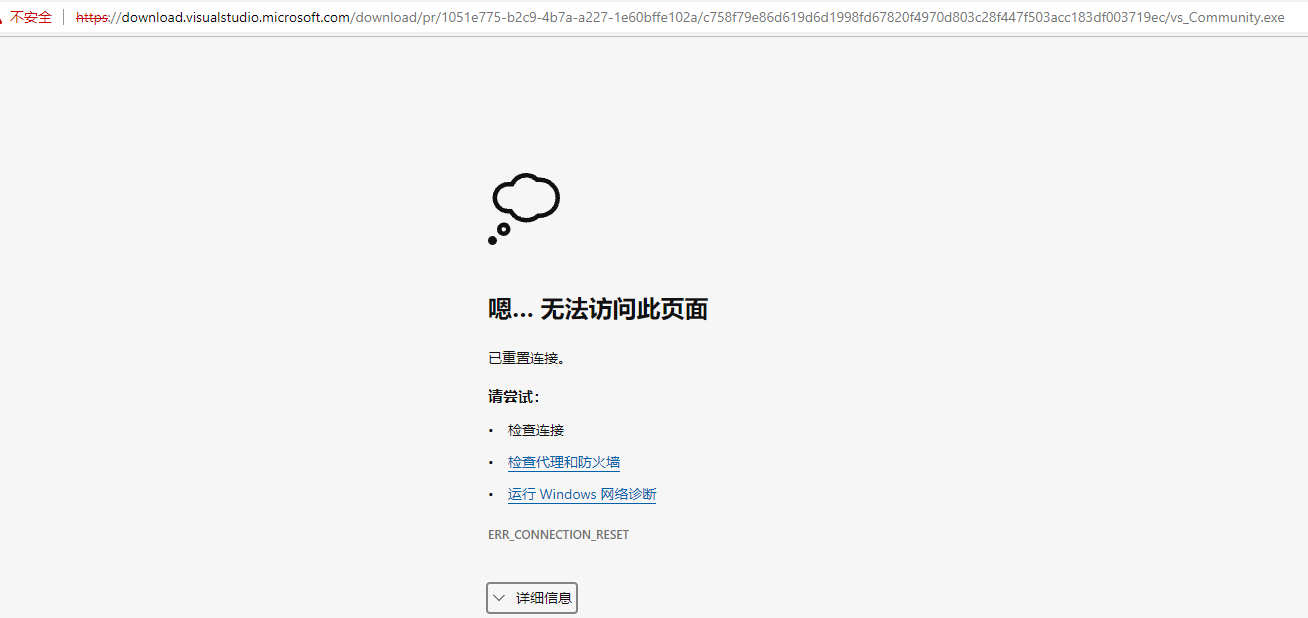This screenshot has width=1308, height=618.
Task: Click the small dot below the cloud graphic
Action: [x=492, y=239]
